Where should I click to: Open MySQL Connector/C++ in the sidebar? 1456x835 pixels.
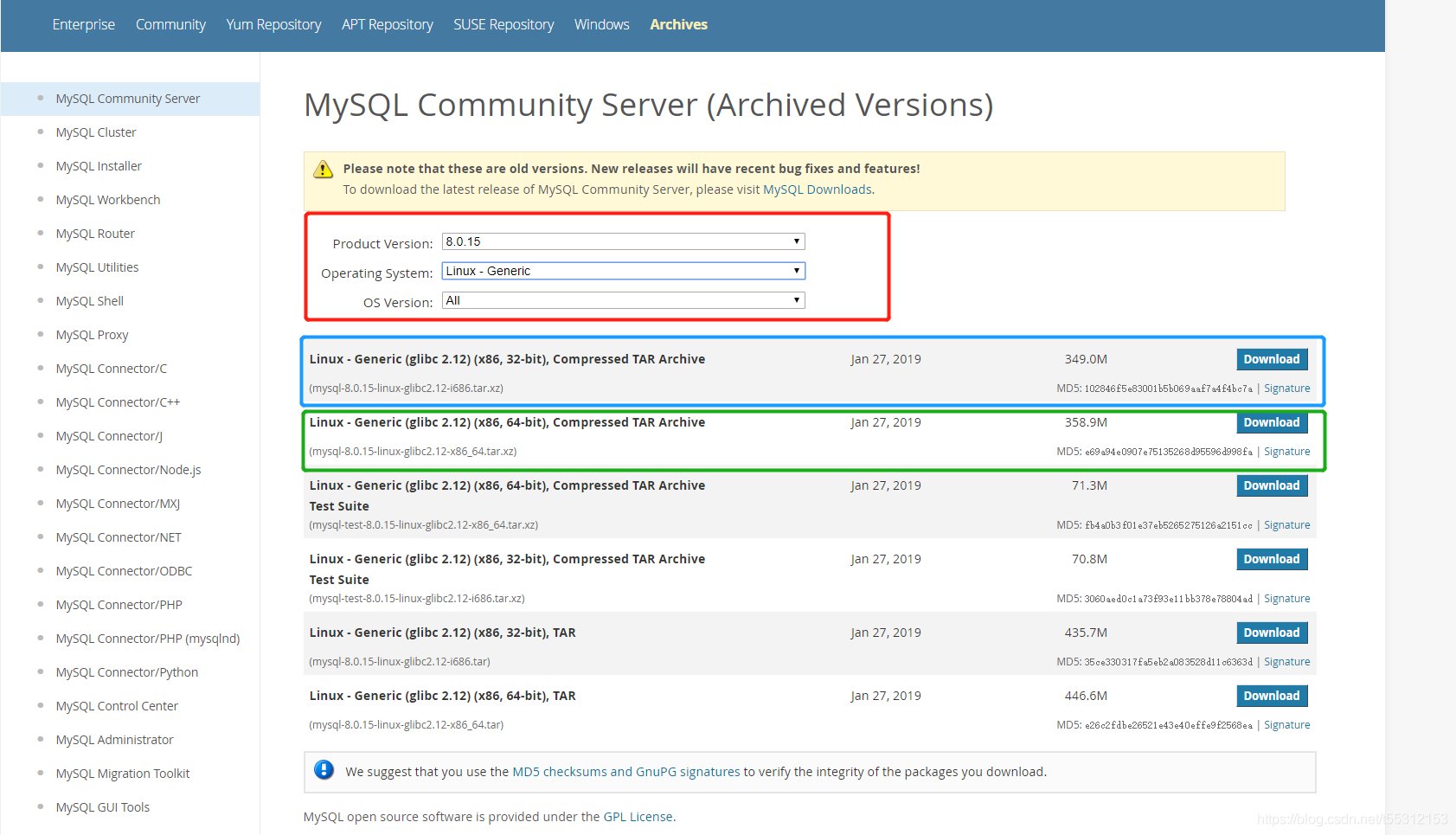[118, 402]
